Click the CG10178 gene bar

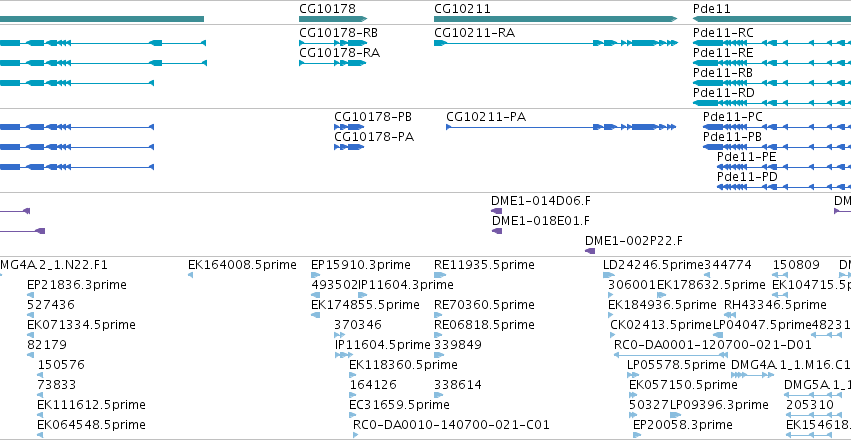click(x=333, y=19)
